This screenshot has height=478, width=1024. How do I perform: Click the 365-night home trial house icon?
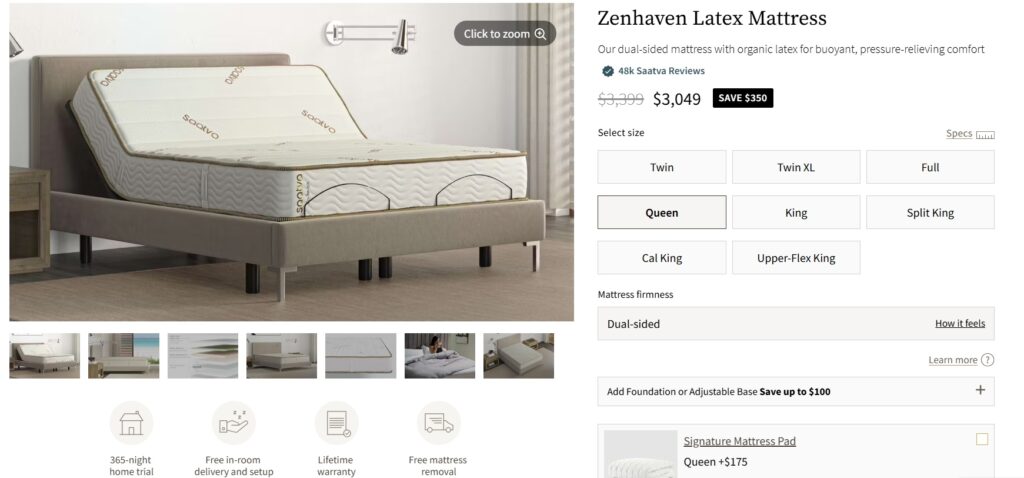click(131, 423)
